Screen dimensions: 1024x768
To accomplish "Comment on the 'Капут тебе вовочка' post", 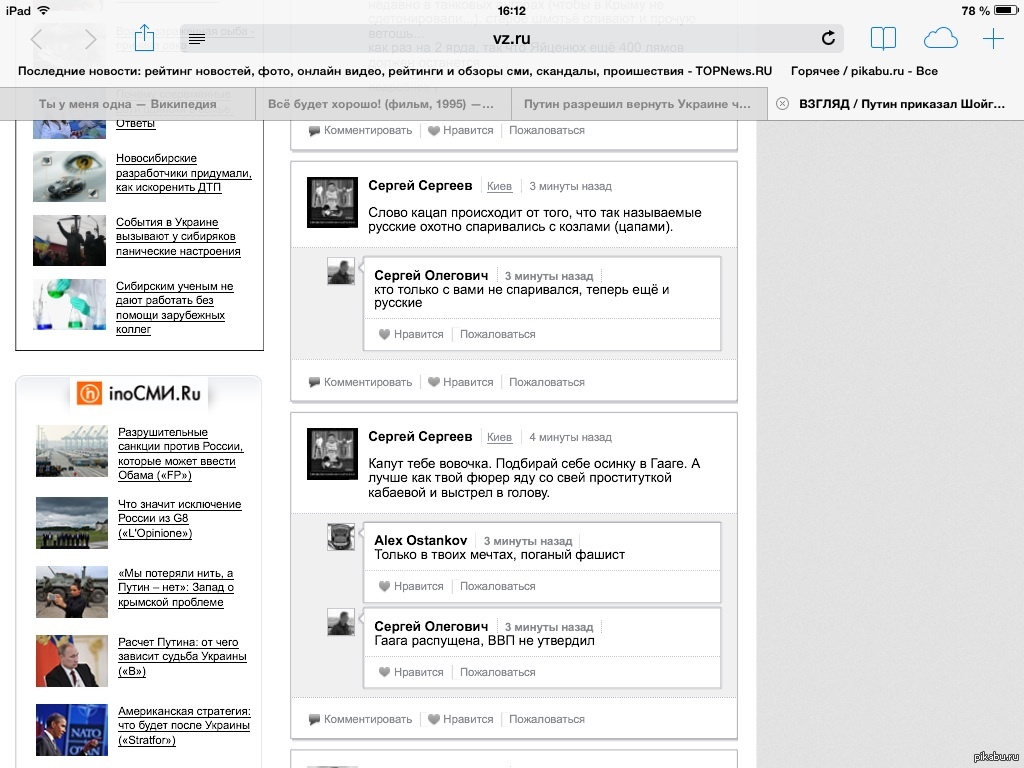I will 360,719.
